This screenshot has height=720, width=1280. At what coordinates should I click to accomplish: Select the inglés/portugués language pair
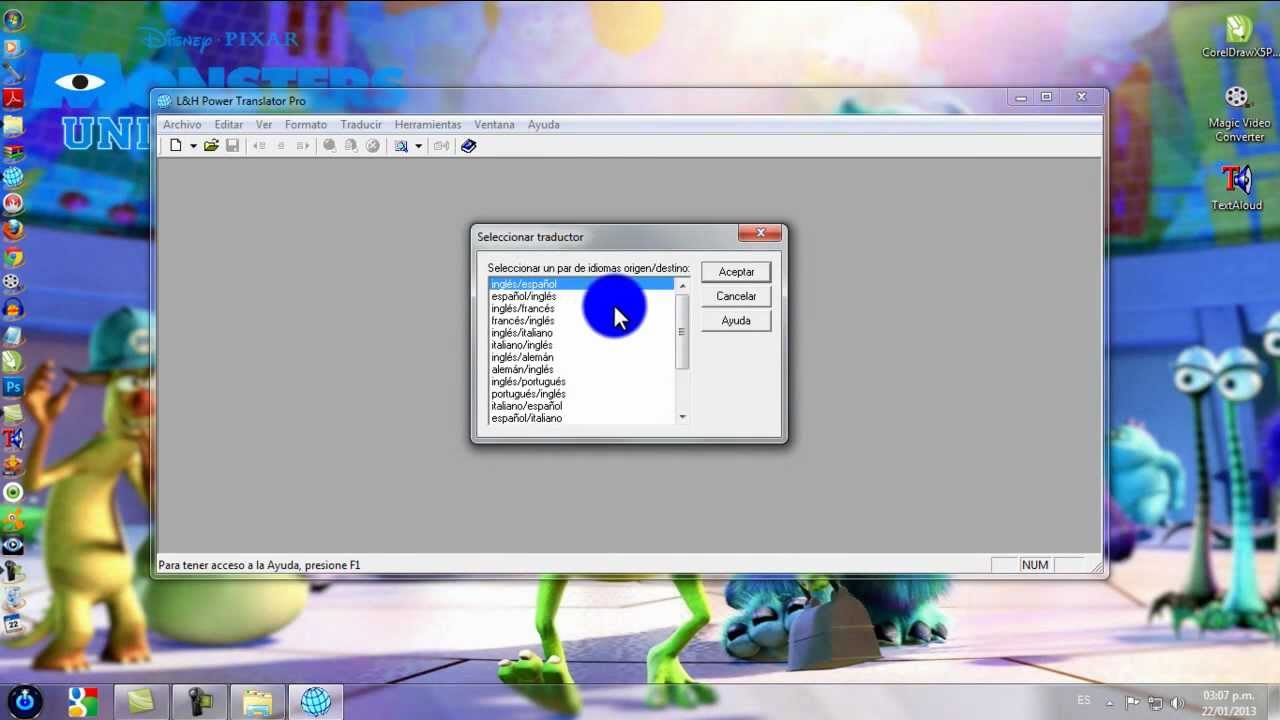pyautogui.click(x=582, y=382)
